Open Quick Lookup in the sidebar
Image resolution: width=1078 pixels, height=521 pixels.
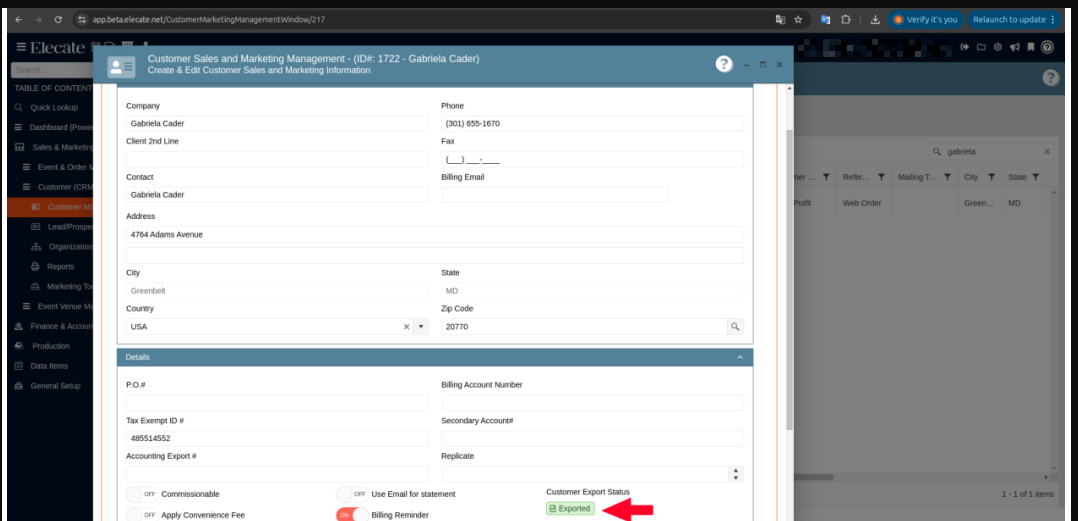pos(53,107)
